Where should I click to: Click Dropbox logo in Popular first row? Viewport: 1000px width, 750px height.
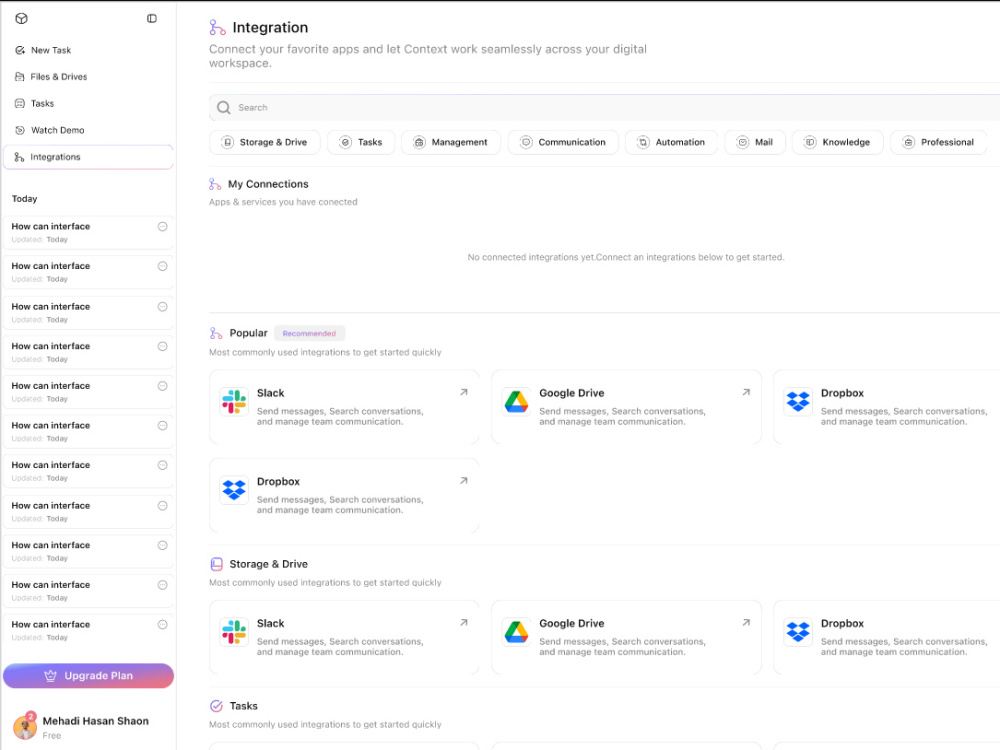[798, 402]
